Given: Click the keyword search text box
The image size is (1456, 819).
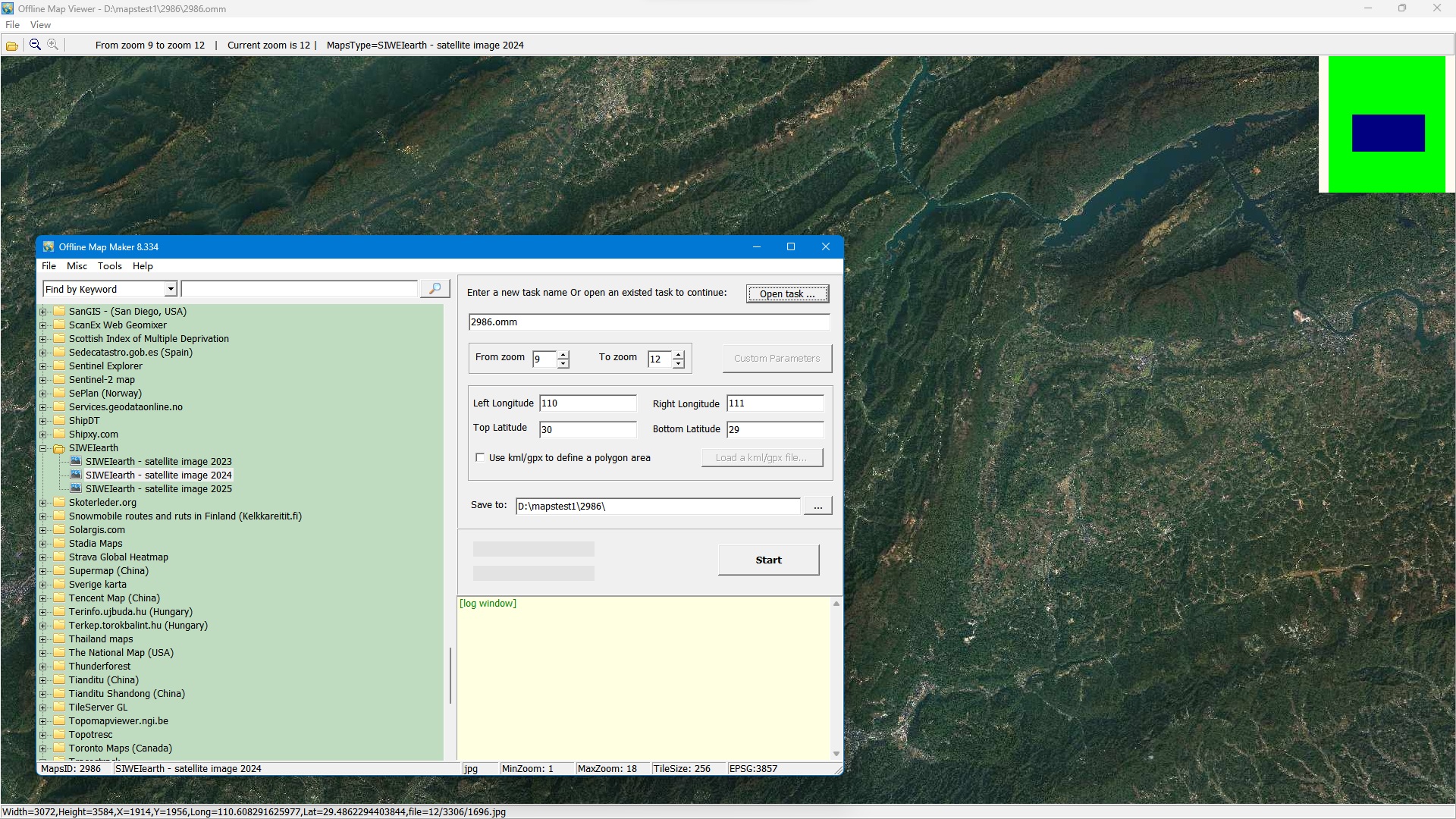Looking at the screenshot, I should (299, 289).
